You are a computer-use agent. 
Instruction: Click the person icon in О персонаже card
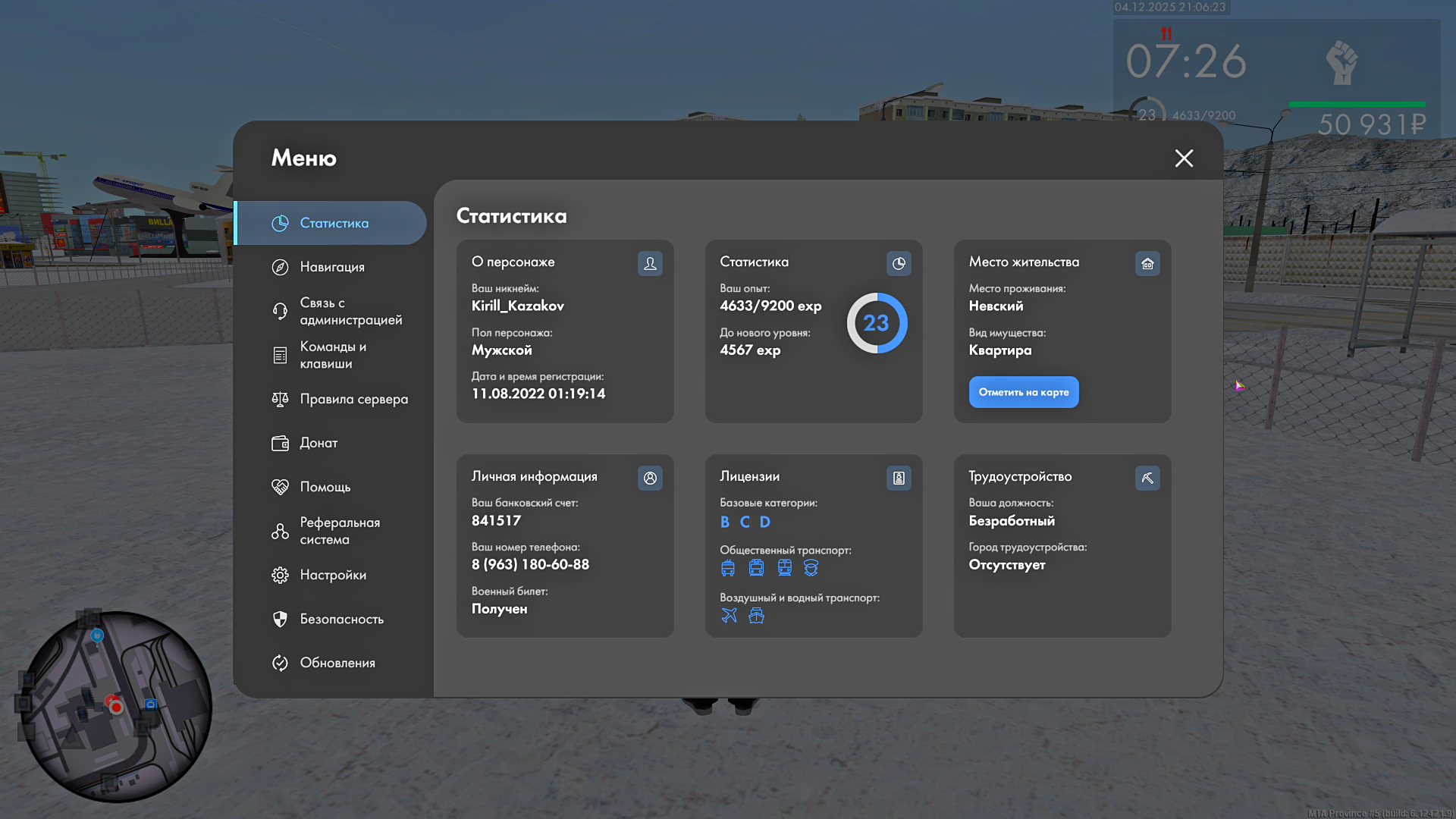coord(650,263)
